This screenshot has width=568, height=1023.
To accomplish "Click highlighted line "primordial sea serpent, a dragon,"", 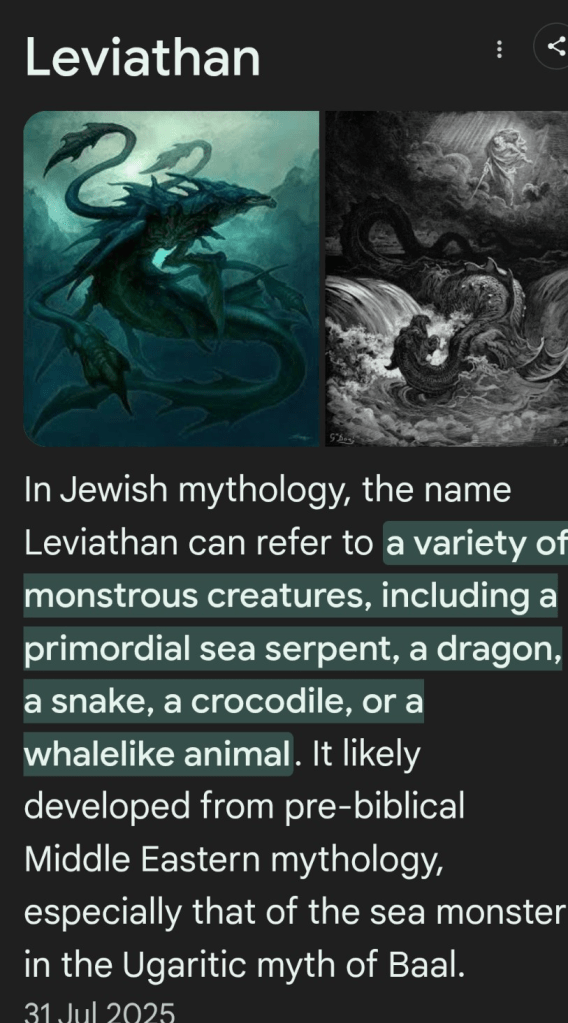I will (x=293, y=649).
